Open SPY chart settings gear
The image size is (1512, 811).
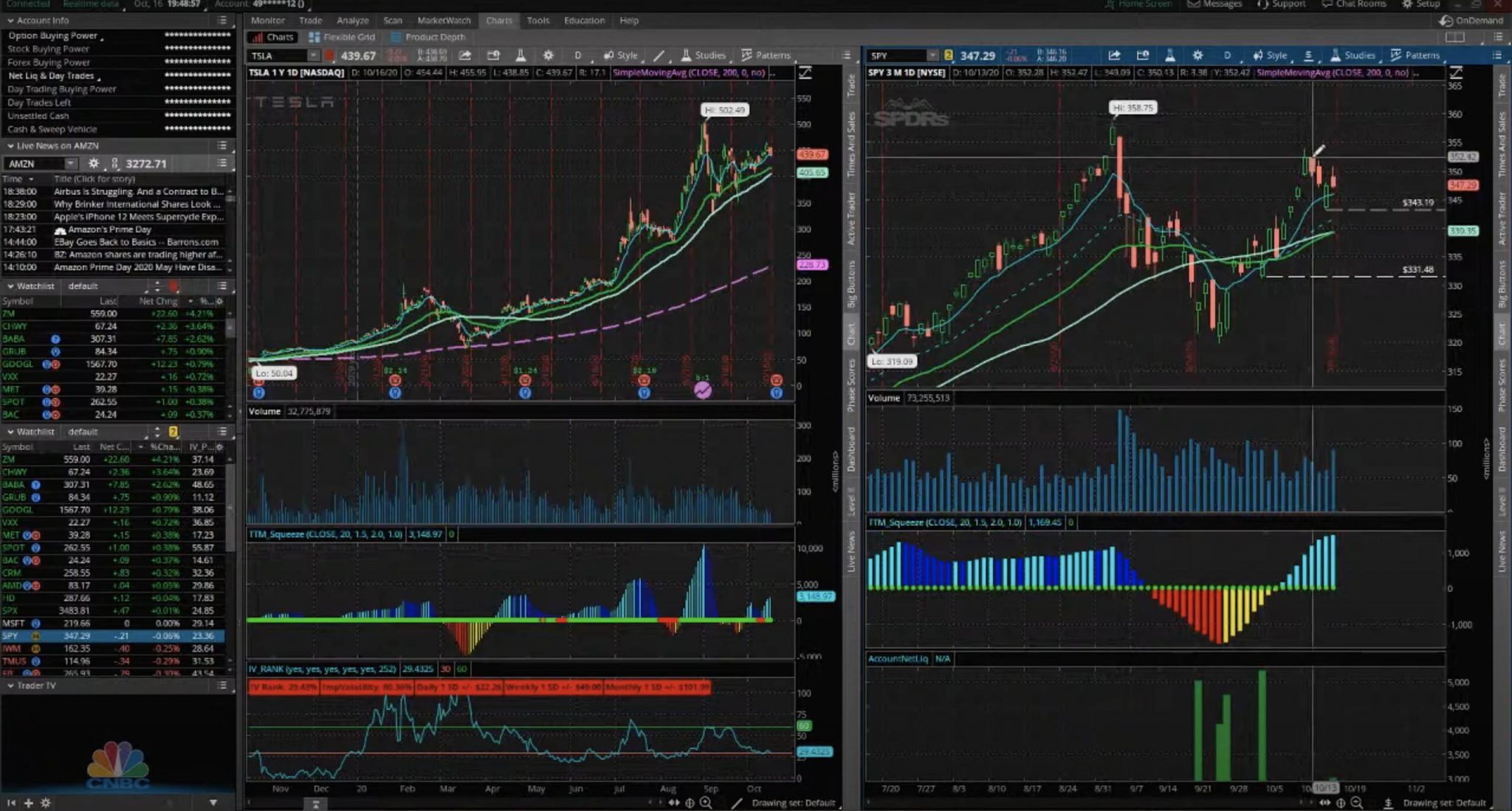[1197, 55]
